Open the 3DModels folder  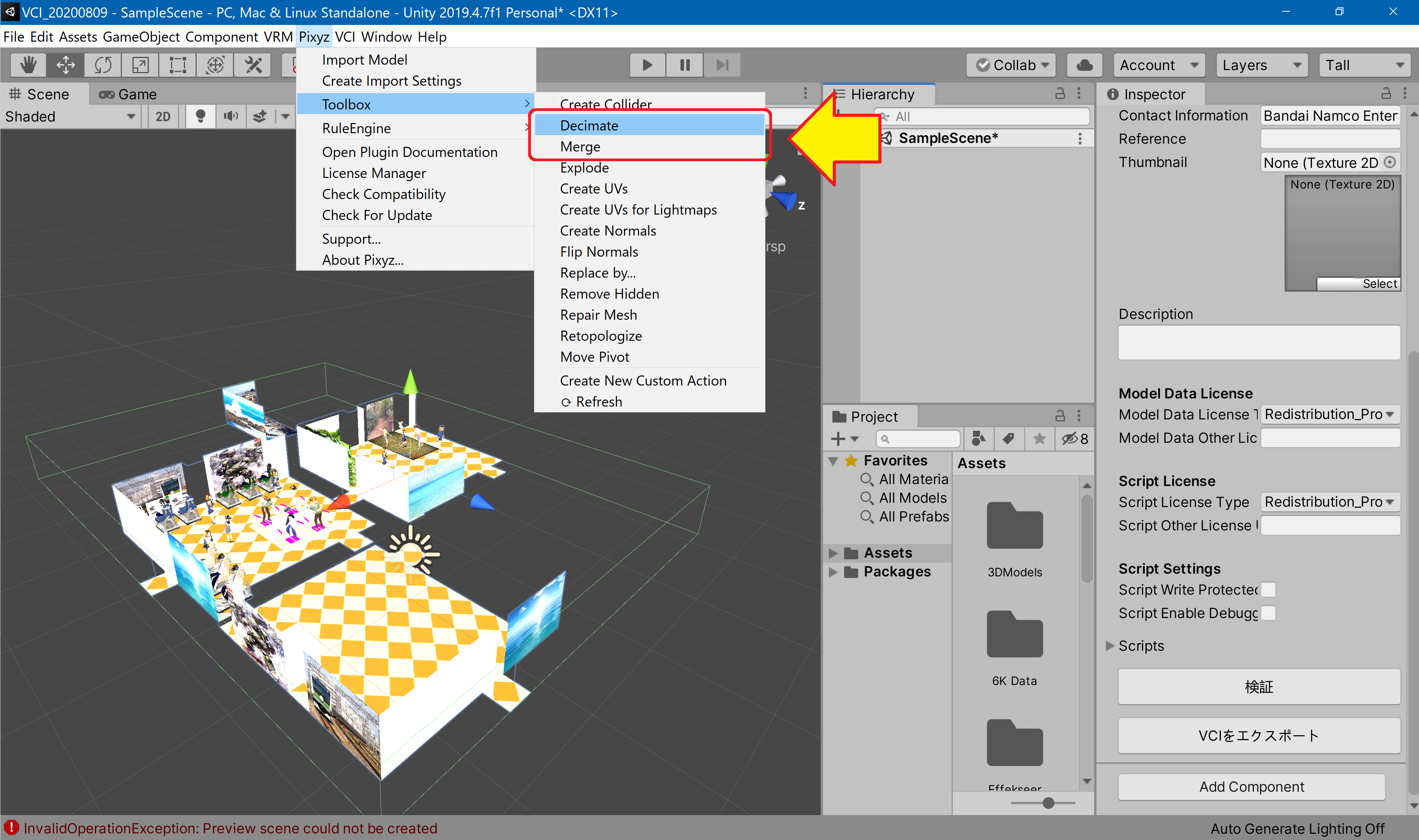pyautogui.click(x=1014, y=538)
